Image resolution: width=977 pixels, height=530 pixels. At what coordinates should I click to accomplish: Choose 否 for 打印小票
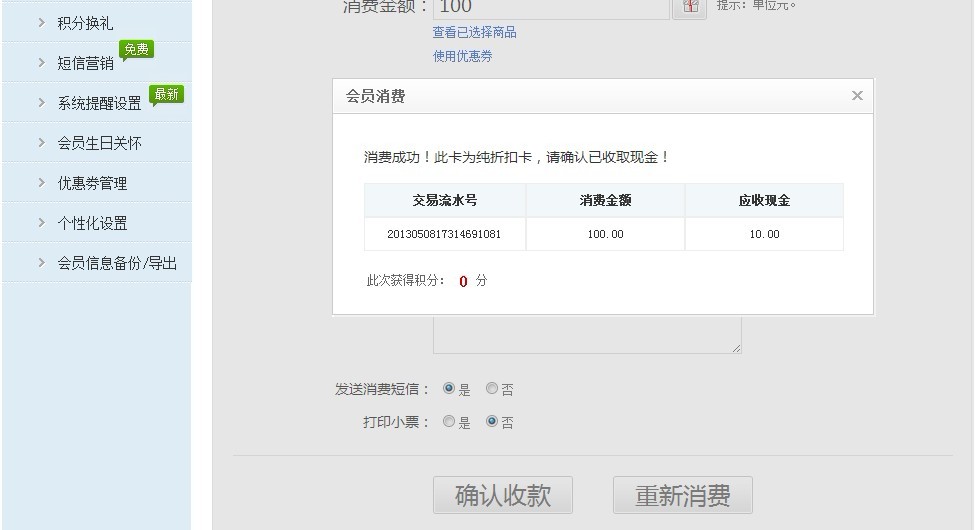coord(492,422)
